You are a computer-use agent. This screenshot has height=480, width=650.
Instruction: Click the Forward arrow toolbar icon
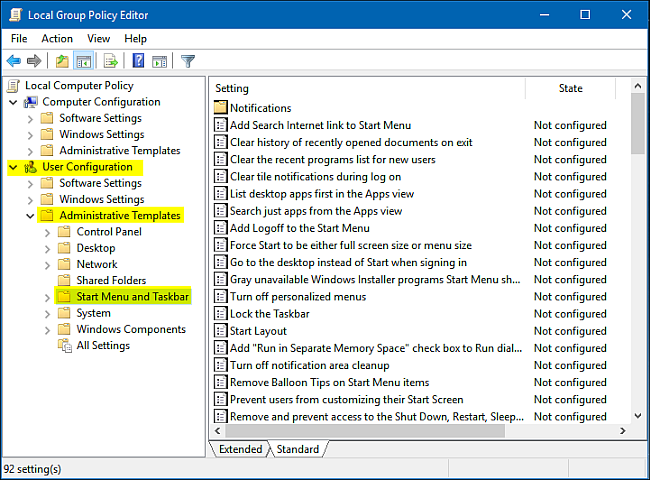tap(34, 61)
